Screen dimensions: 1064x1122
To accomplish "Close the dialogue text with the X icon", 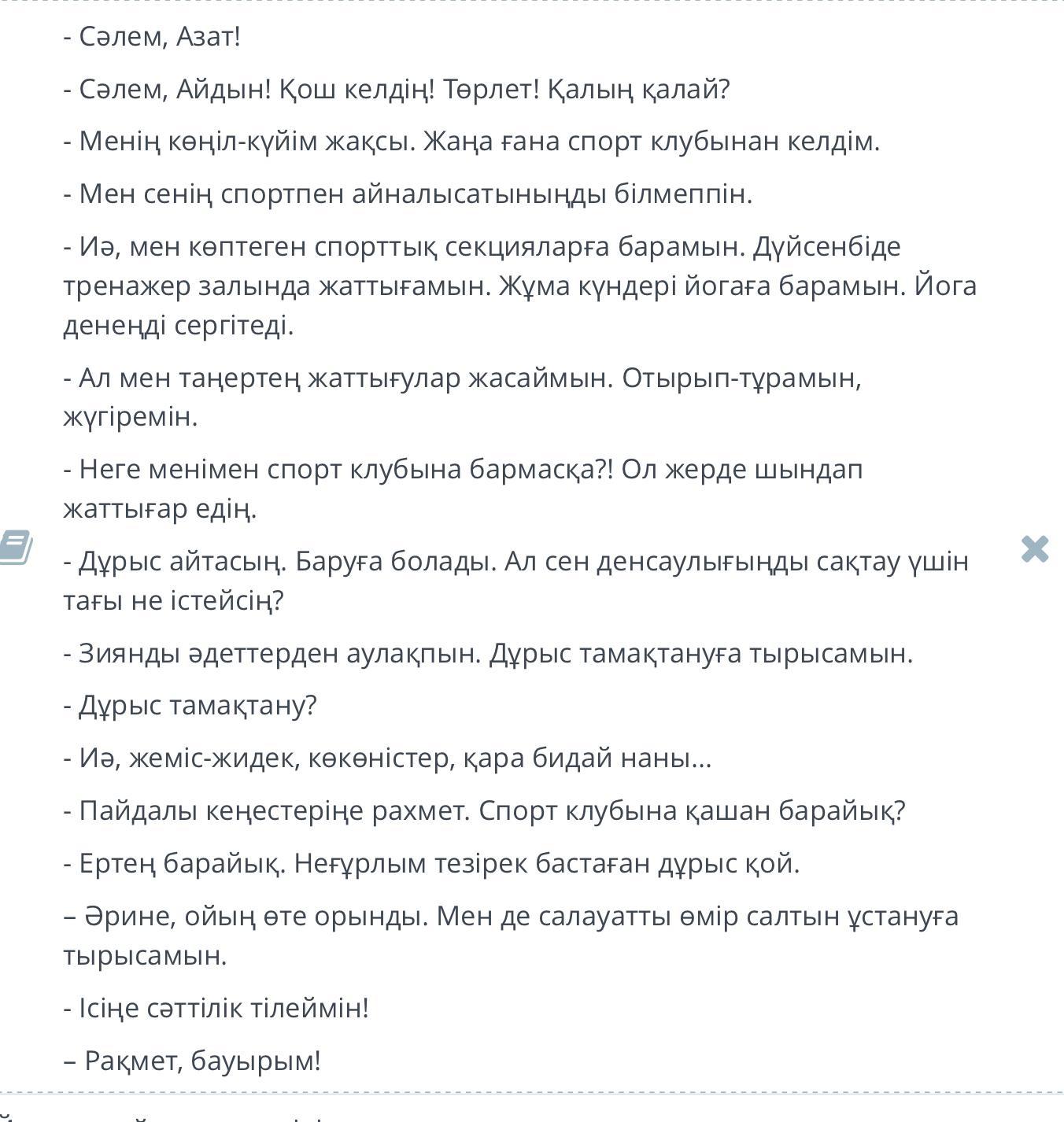I will pos(1035,549).
